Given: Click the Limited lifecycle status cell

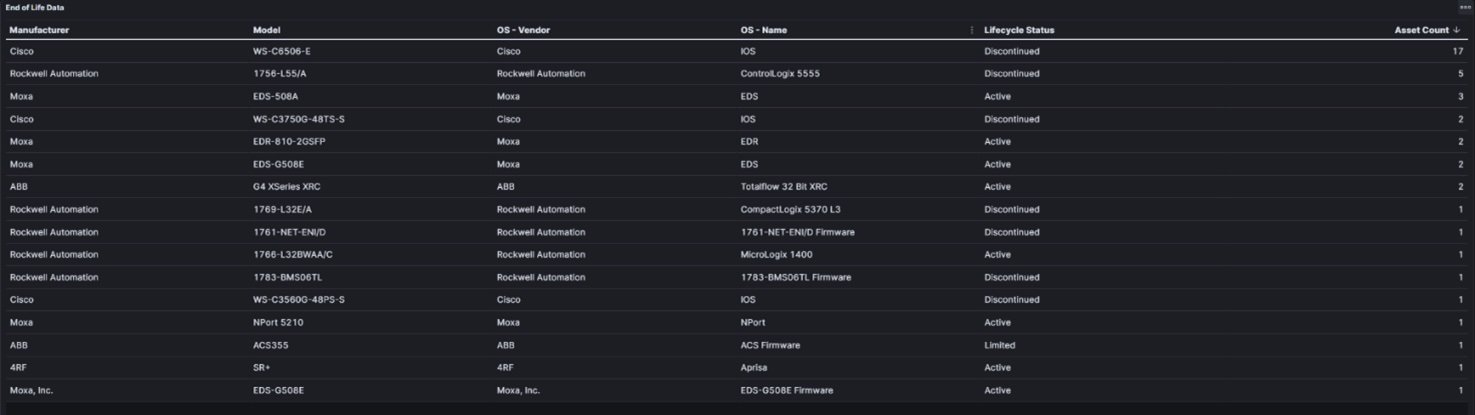Looking at the screenshot, I should point(999,345).
